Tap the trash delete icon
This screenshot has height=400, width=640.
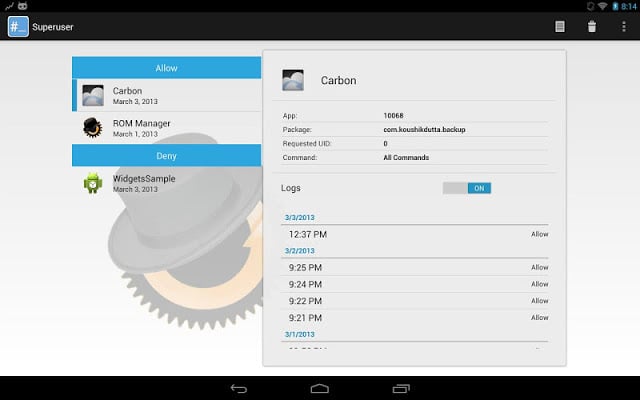coord(591,27)
